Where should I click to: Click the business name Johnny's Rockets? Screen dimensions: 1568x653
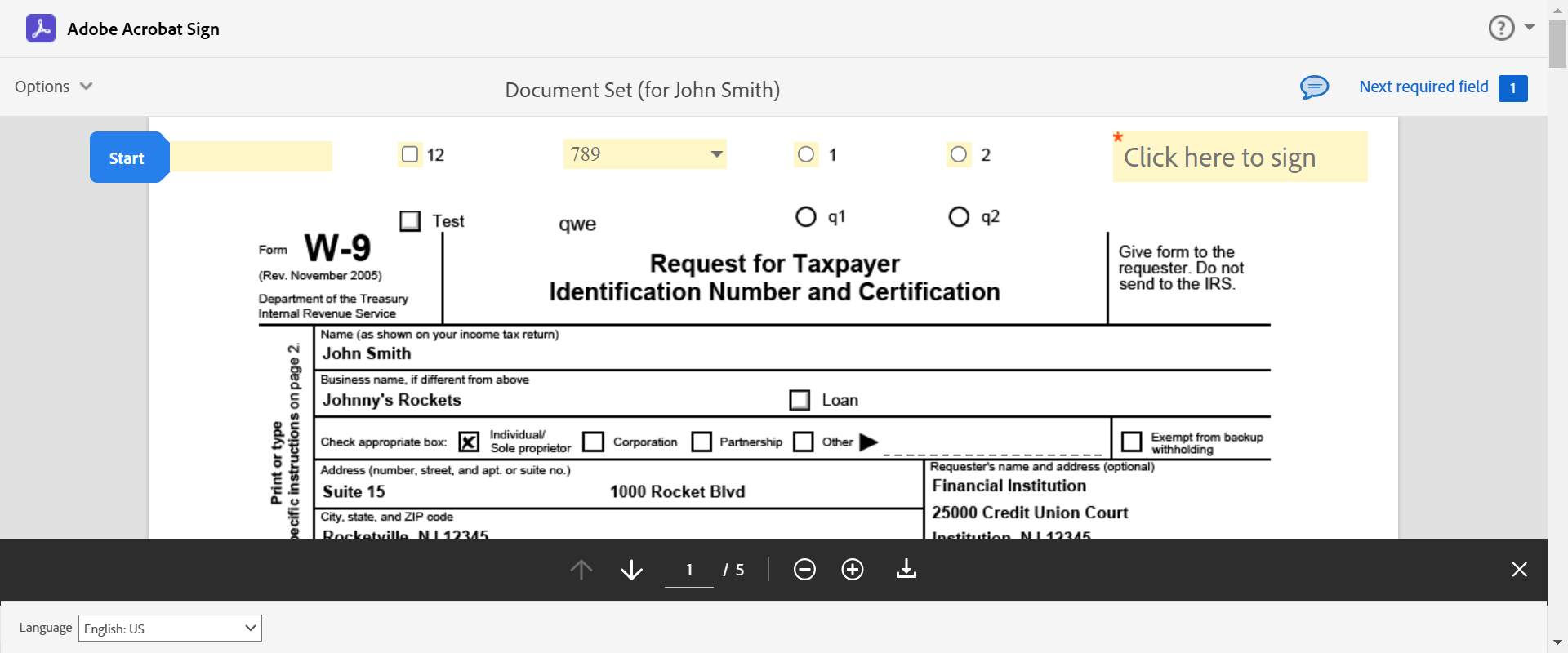tap(392, 400)
